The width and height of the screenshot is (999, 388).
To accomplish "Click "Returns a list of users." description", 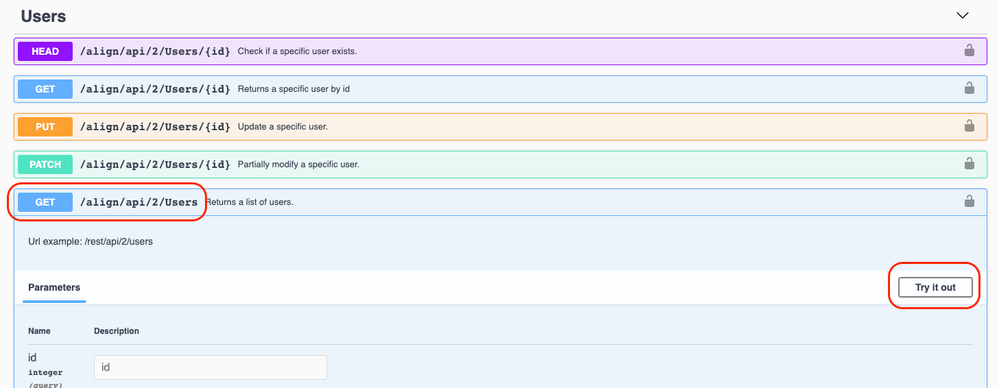I will pos(249,203).
